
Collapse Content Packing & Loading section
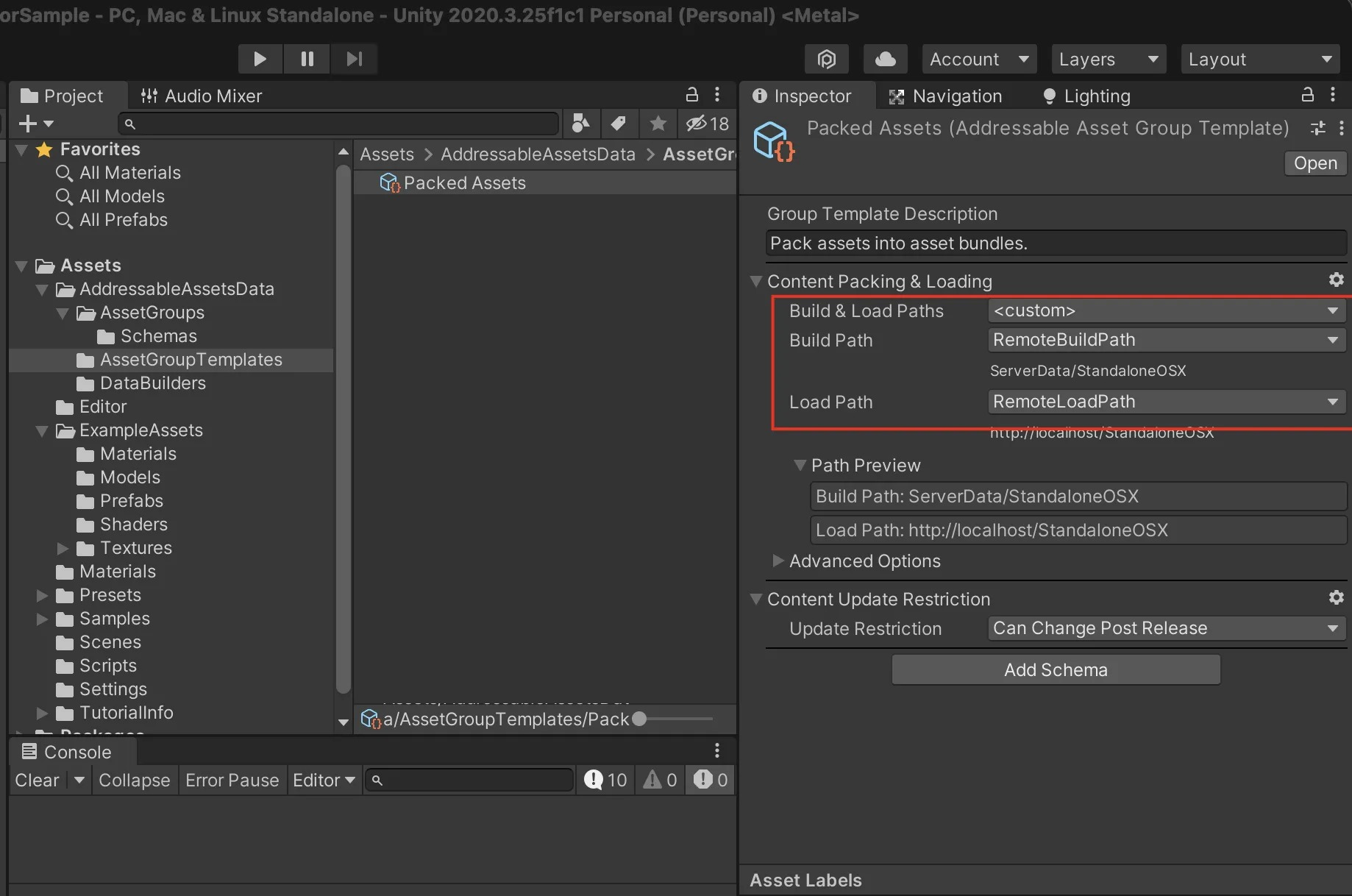(x=755, y=281)
